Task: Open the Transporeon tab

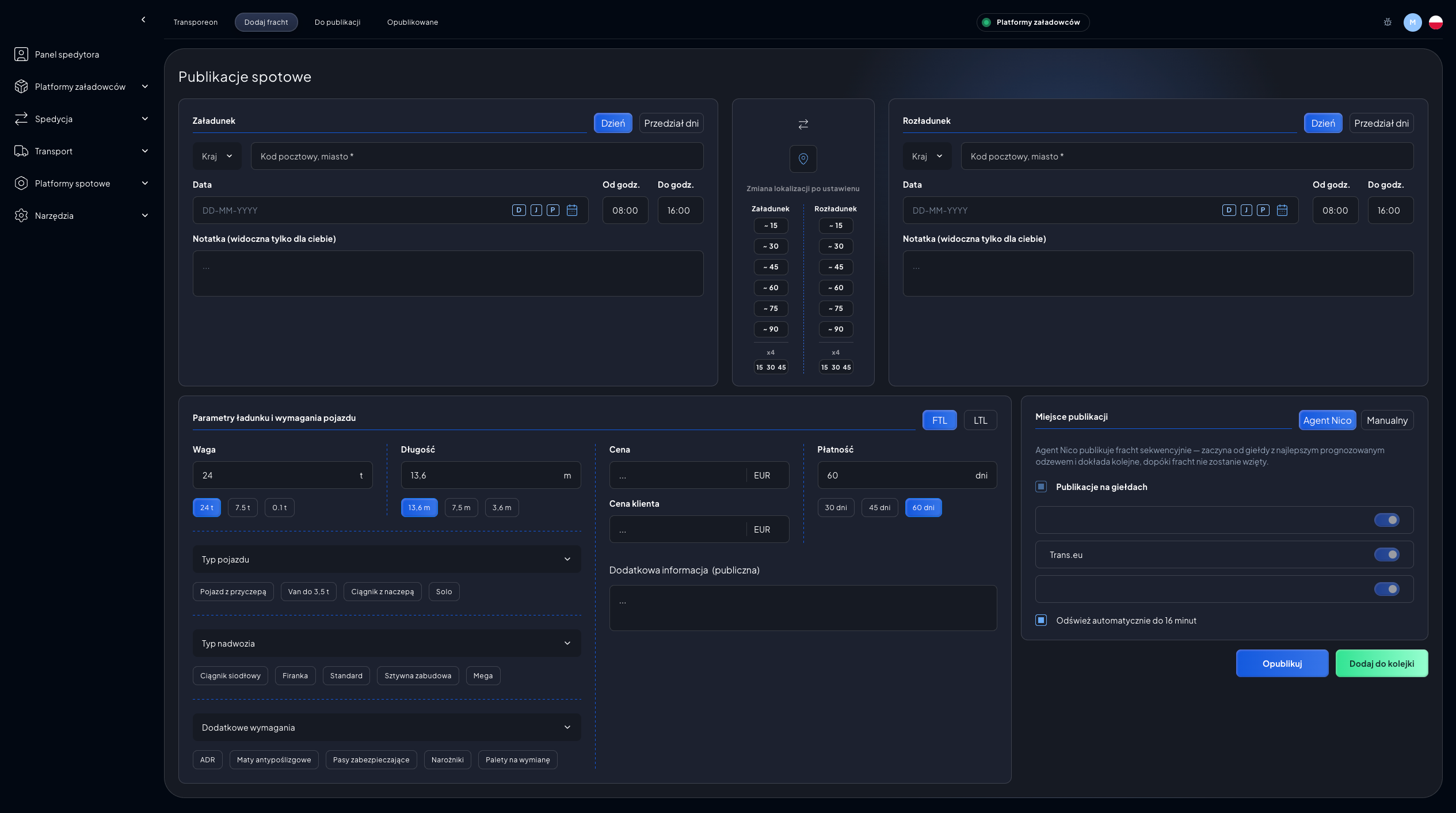Action: pyautogui.click(x=196, y=22)
